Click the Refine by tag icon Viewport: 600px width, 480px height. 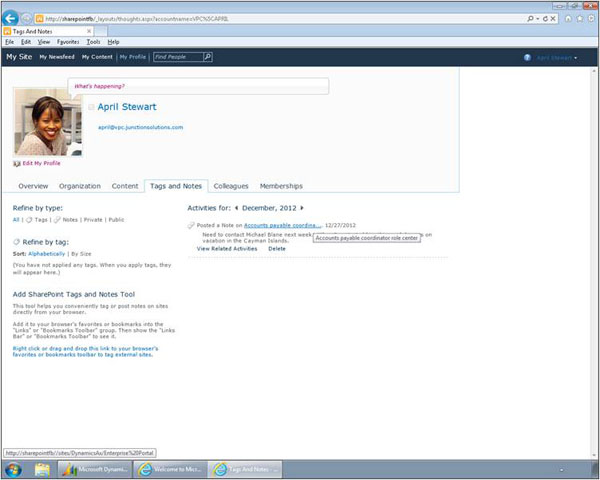[x=16, y=242]
